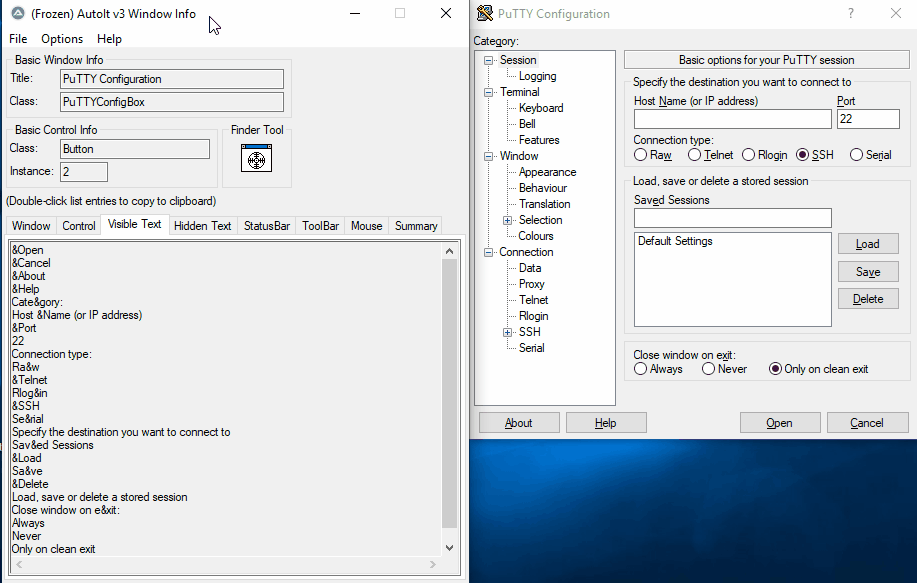Expand the SSH tree node
Image resolution: width=917 pixels, height=583 pixels.
(x=507, y=331)
